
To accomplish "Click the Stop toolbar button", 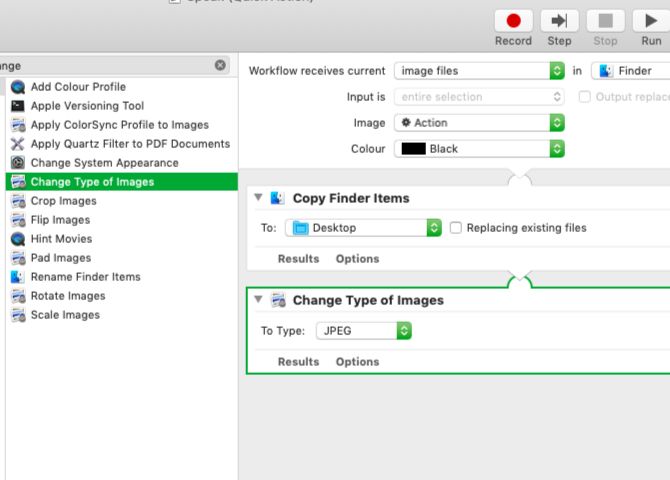I will pos(605,22).
